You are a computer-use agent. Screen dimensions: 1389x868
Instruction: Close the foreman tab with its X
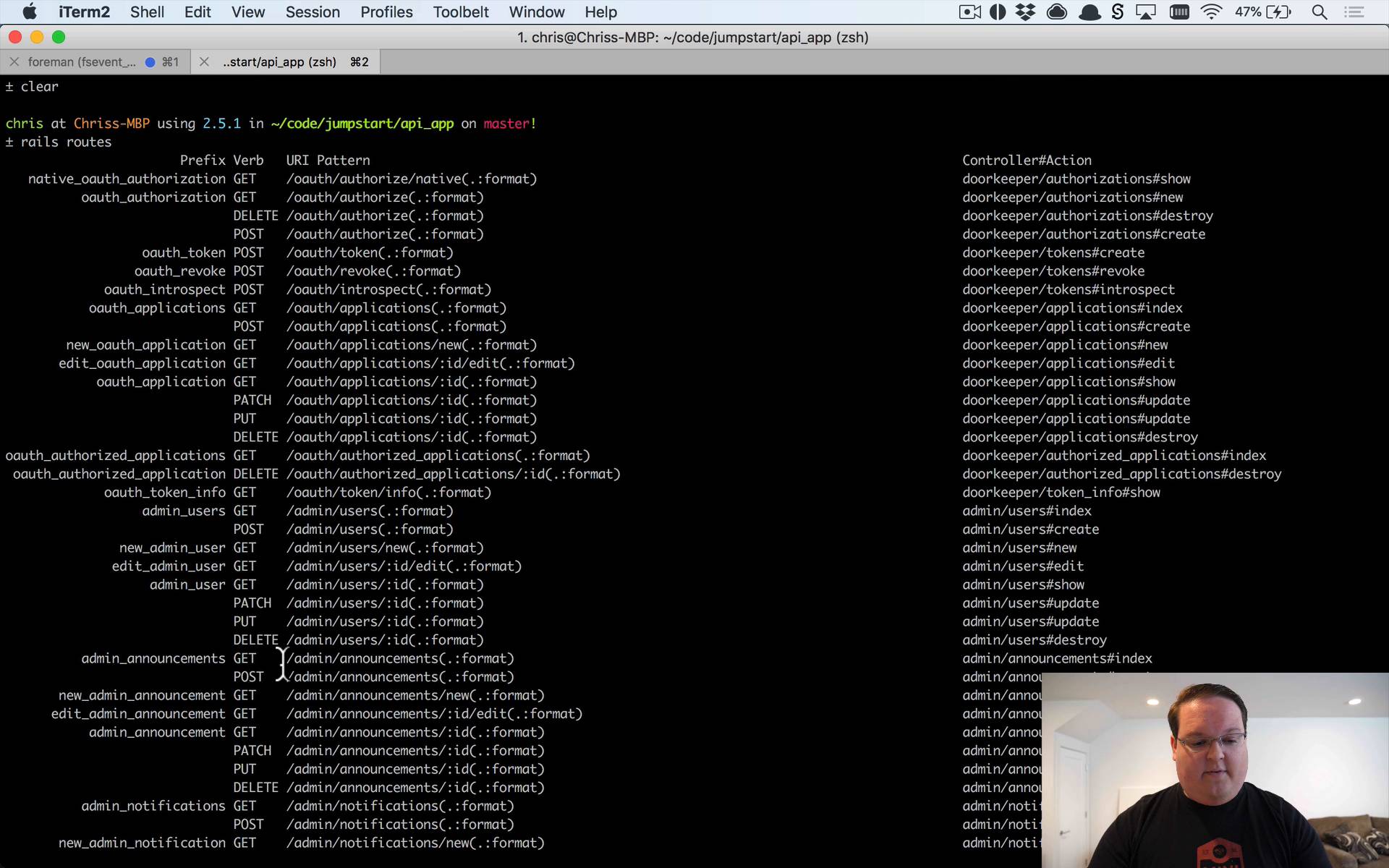14,62
